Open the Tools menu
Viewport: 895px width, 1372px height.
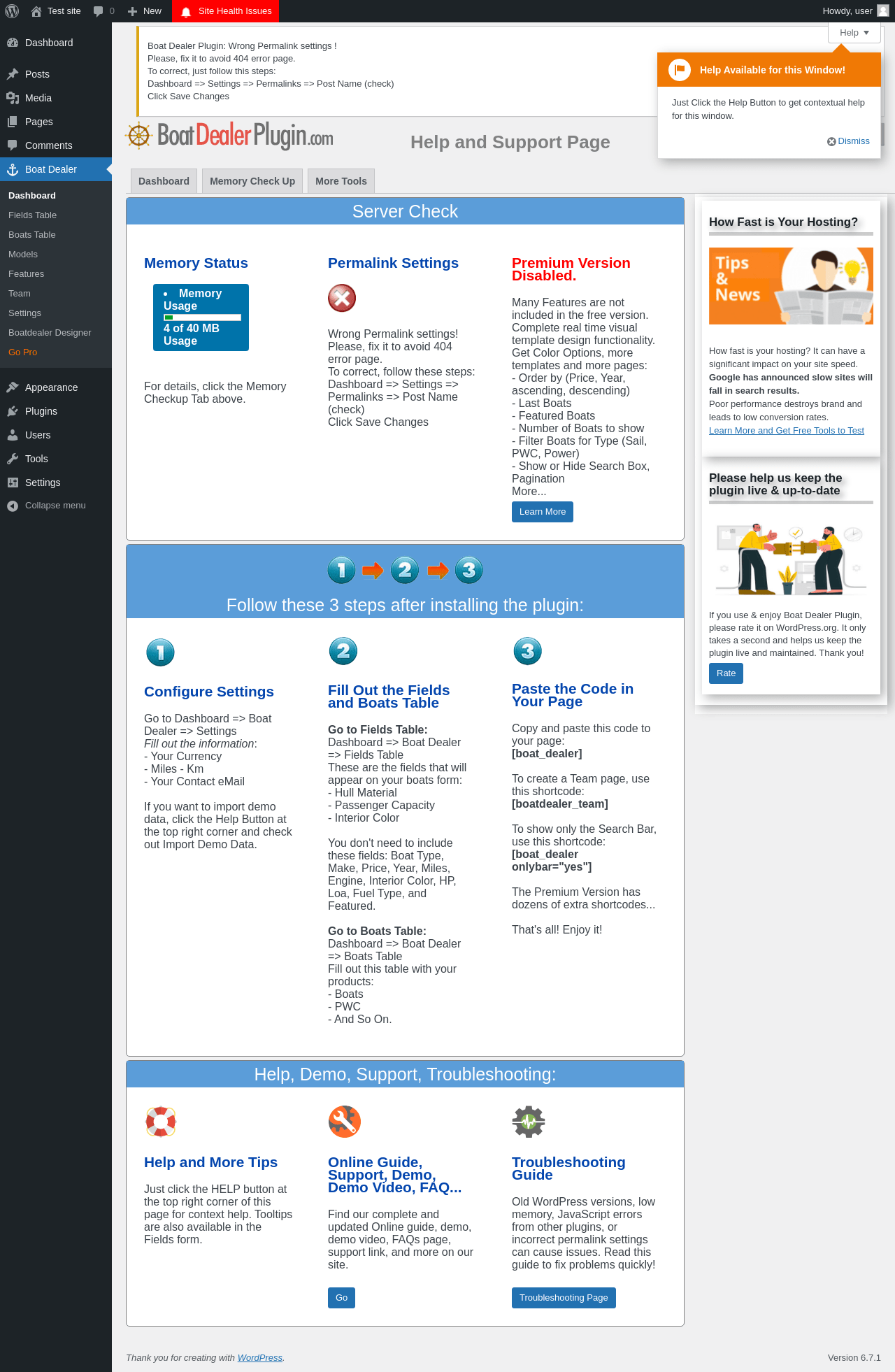point(56,459)
